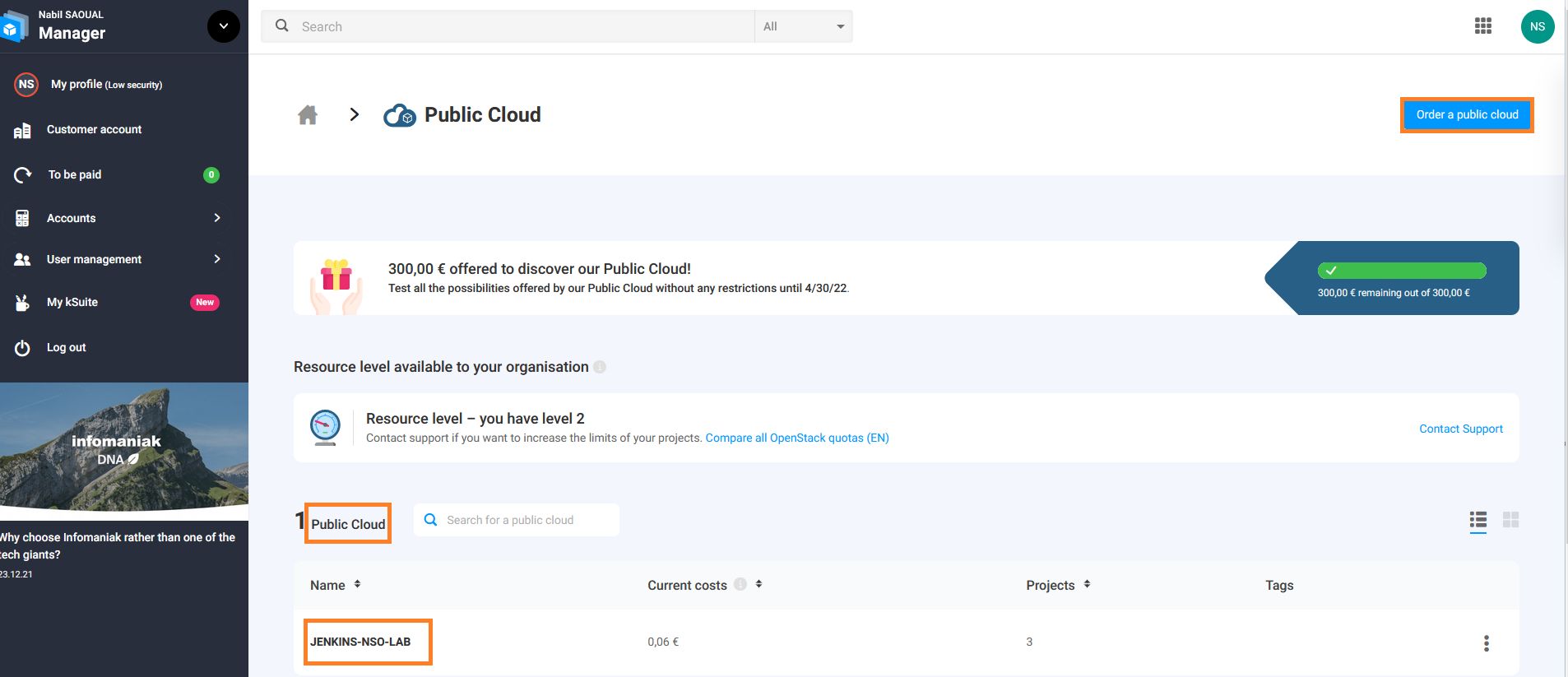Click Order a public cloud button
The image size is (1568, 677).
[x=1467, y=114]
